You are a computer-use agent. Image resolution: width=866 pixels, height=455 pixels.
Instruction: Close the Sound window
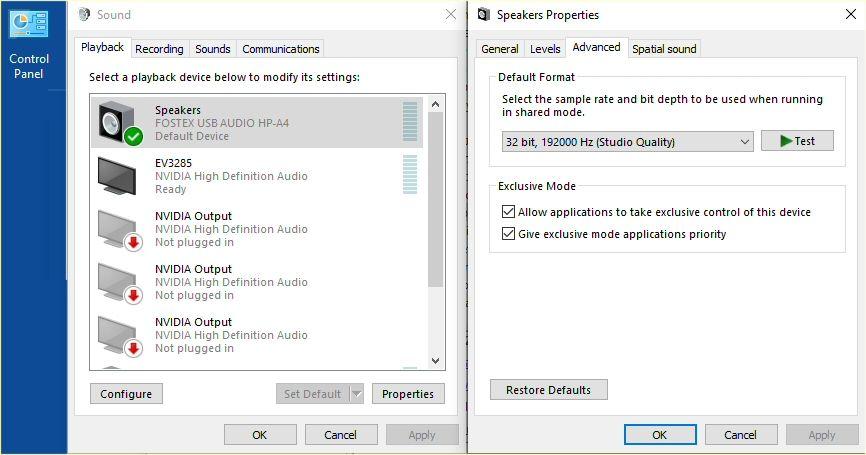[x=451, y=14]
